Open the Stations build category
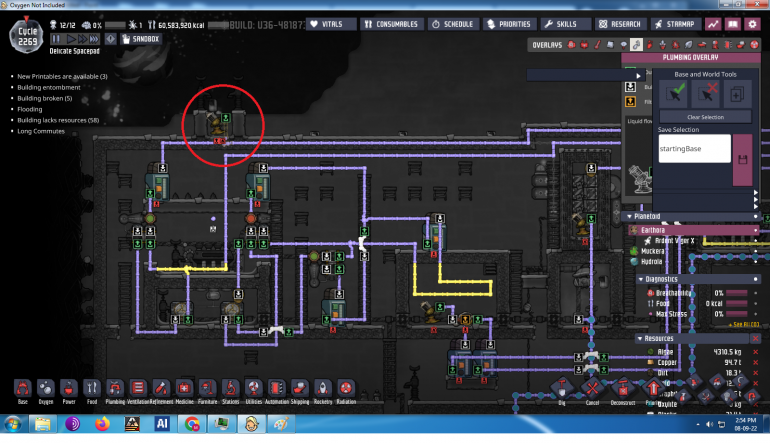 [230, 388]
